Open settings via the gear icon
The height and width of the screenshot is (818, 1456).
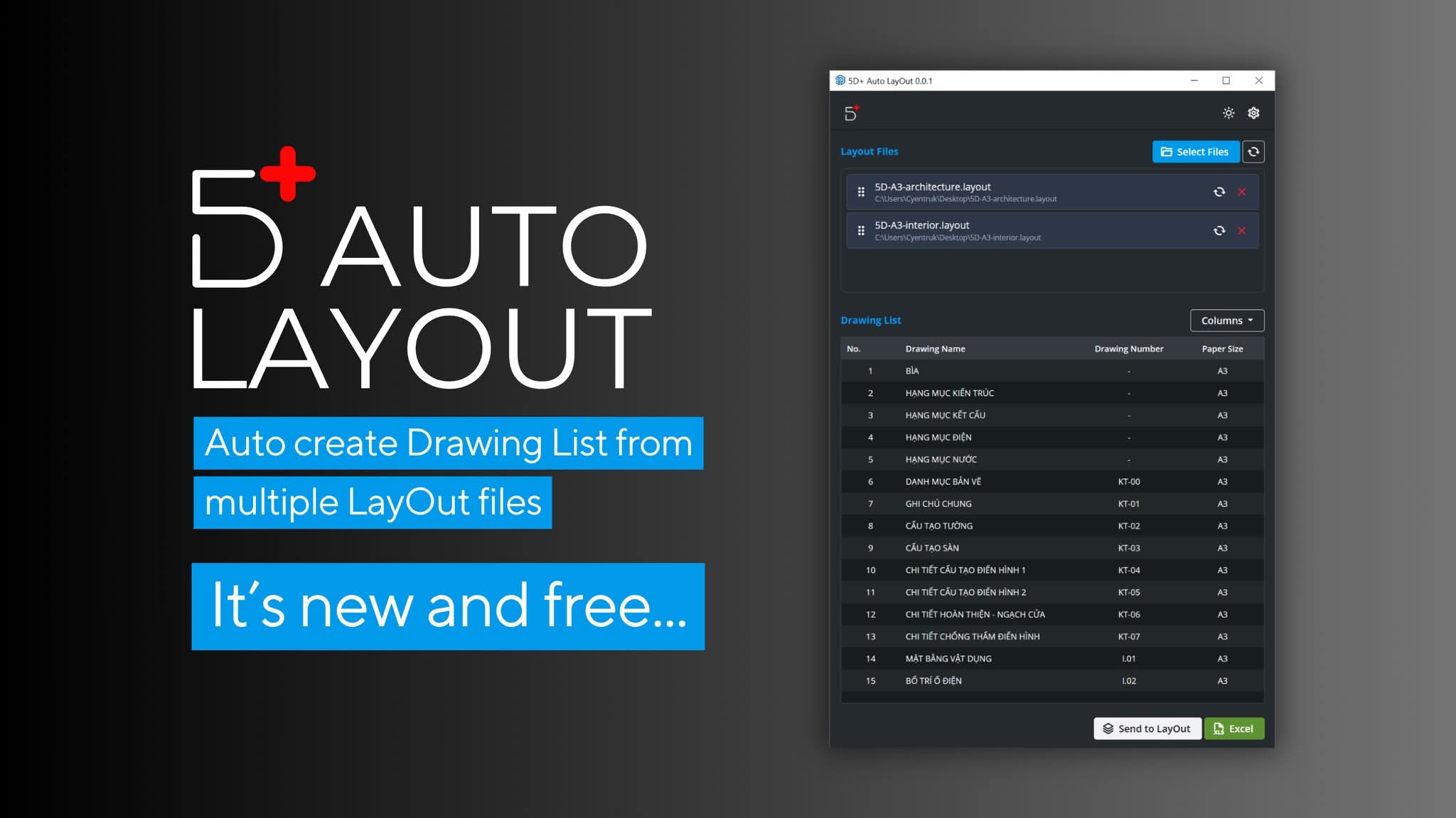[x=1254, y=112]
